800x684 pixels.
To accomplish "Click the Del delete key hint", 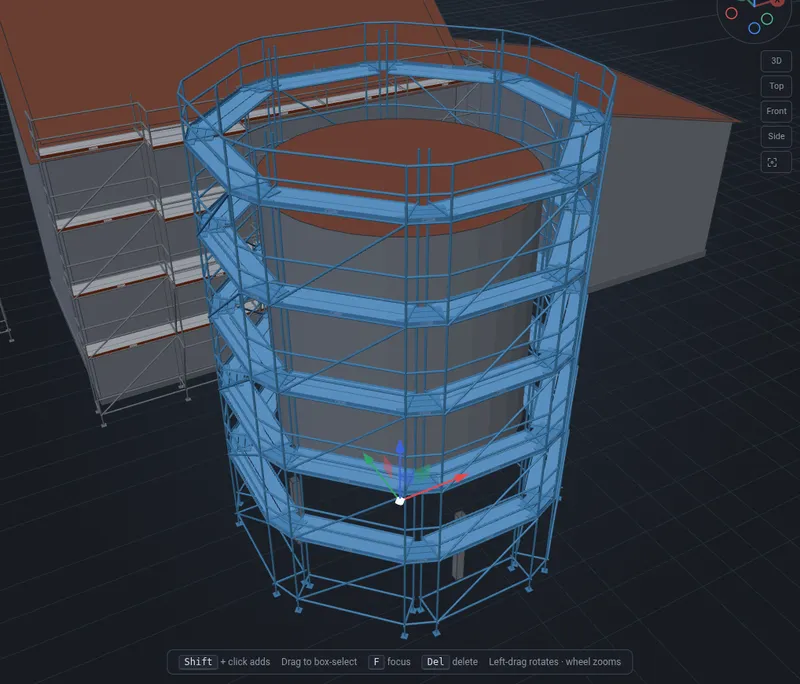I will (435, 662).
